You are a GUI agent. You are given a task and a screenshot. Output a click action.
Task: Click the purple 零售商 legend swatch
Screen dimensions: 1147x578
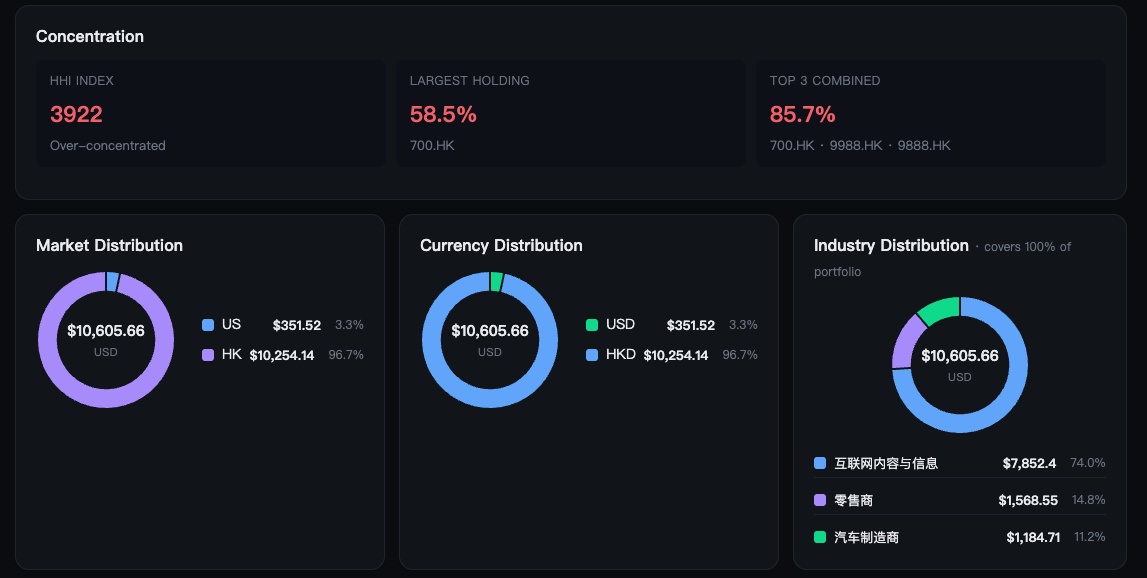tap(820, 500)
